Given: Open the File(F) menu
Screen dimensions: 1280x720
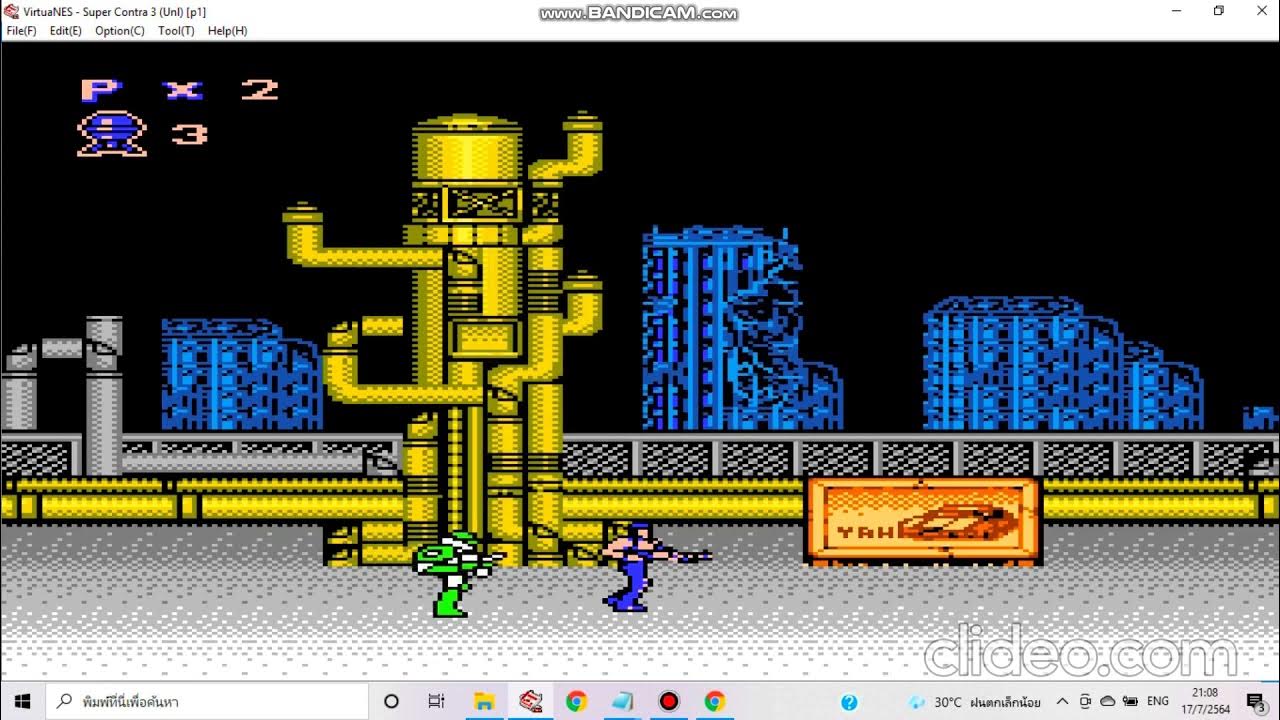Looking at the screenshot, I should pyautogui.click(x=21, y=31).
